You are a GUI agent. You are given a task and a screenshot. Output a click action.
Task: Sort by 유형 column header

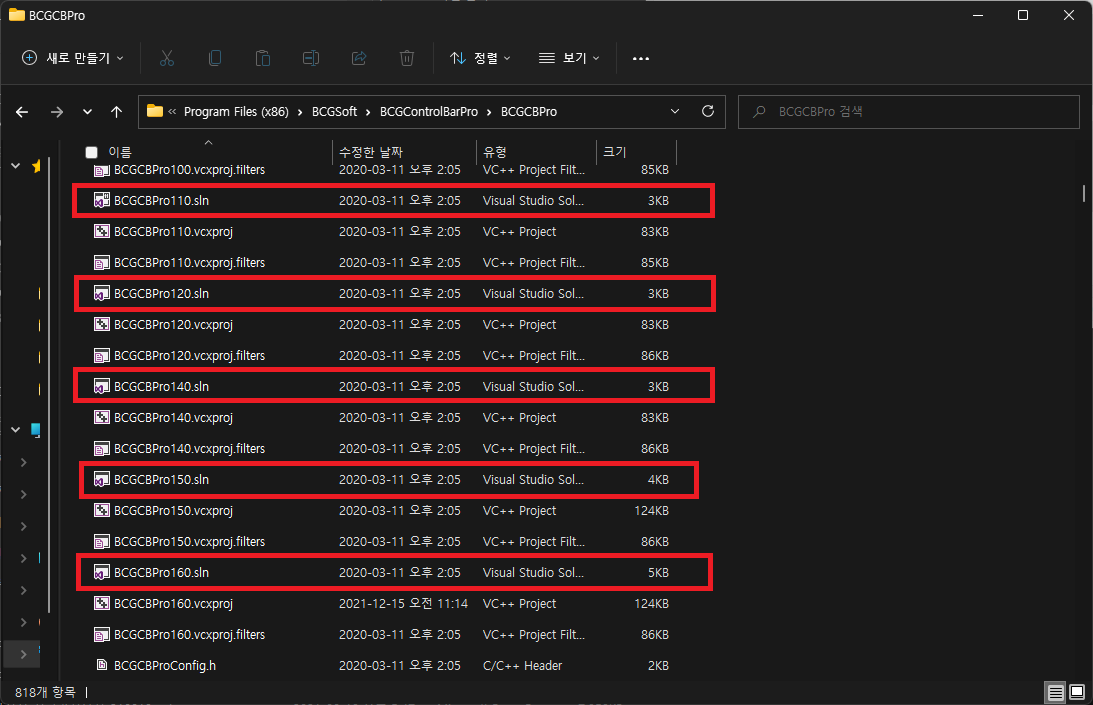pyautogui.click(x=495, y=152)
